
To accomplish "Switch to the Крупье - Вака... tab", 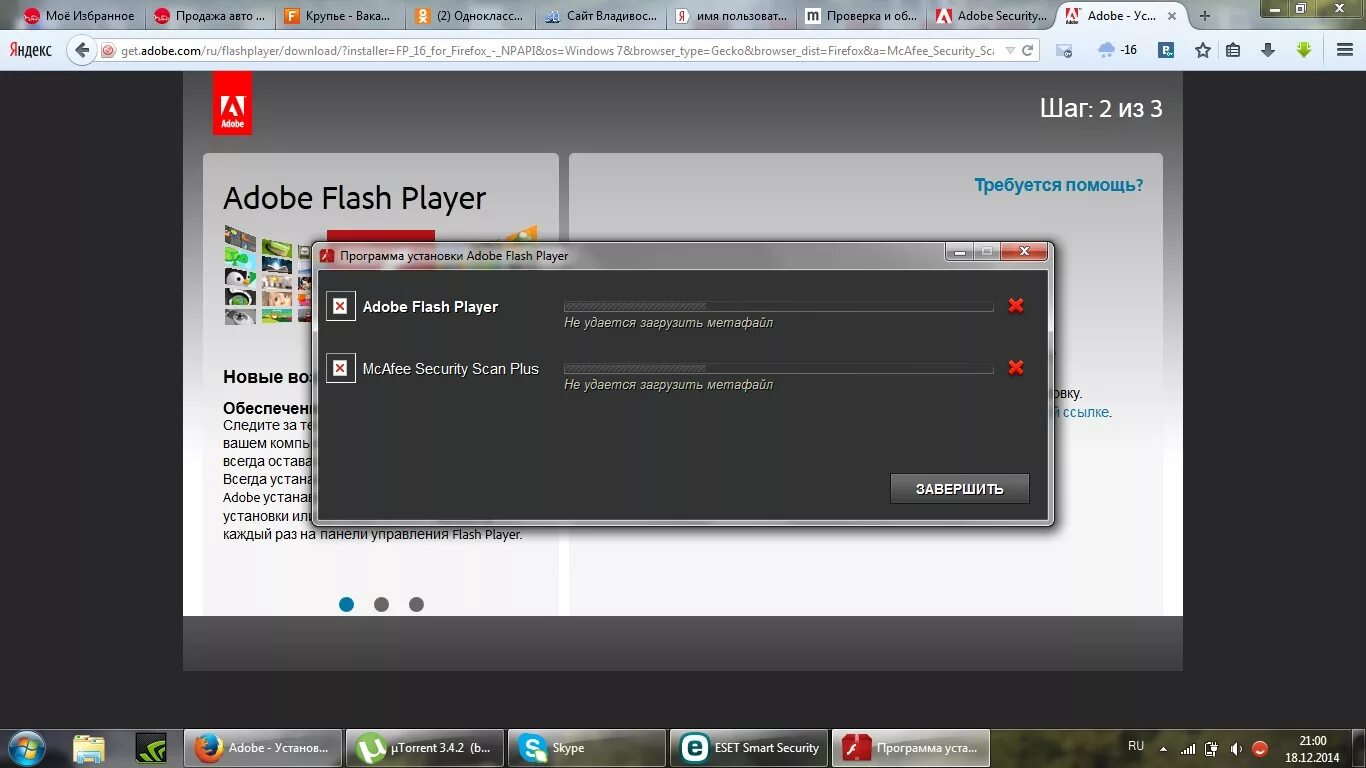I will (341, 16).
